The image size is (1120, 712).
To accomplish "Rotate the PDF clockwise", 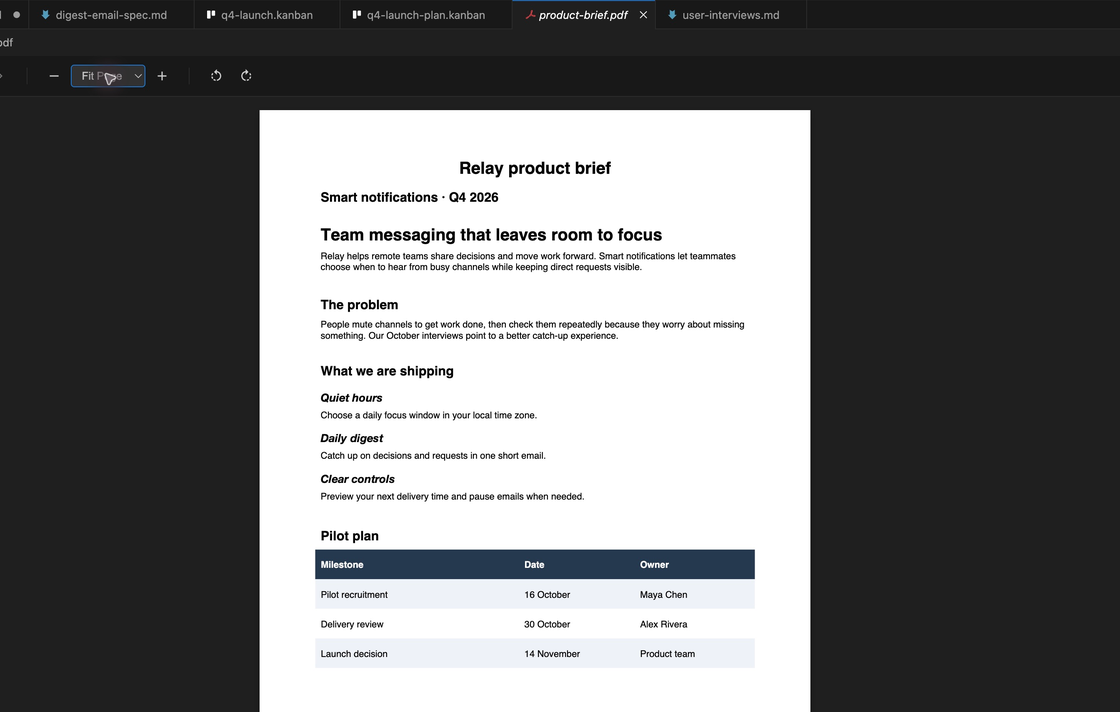I will [246, 76].
